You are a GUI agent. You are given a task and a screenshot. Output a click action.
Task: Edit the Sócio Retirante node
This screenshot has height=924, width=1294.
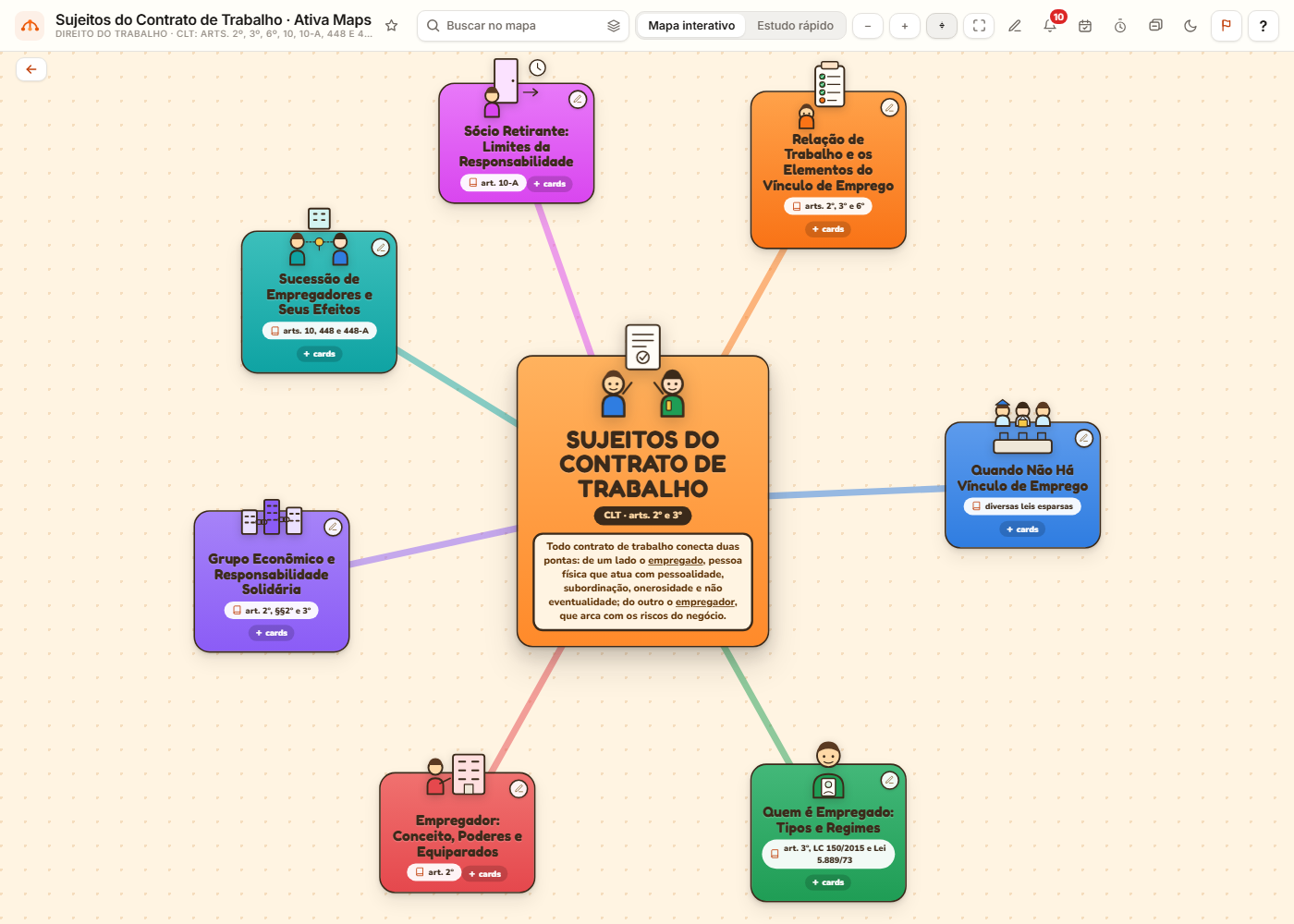tap(578, 99)
